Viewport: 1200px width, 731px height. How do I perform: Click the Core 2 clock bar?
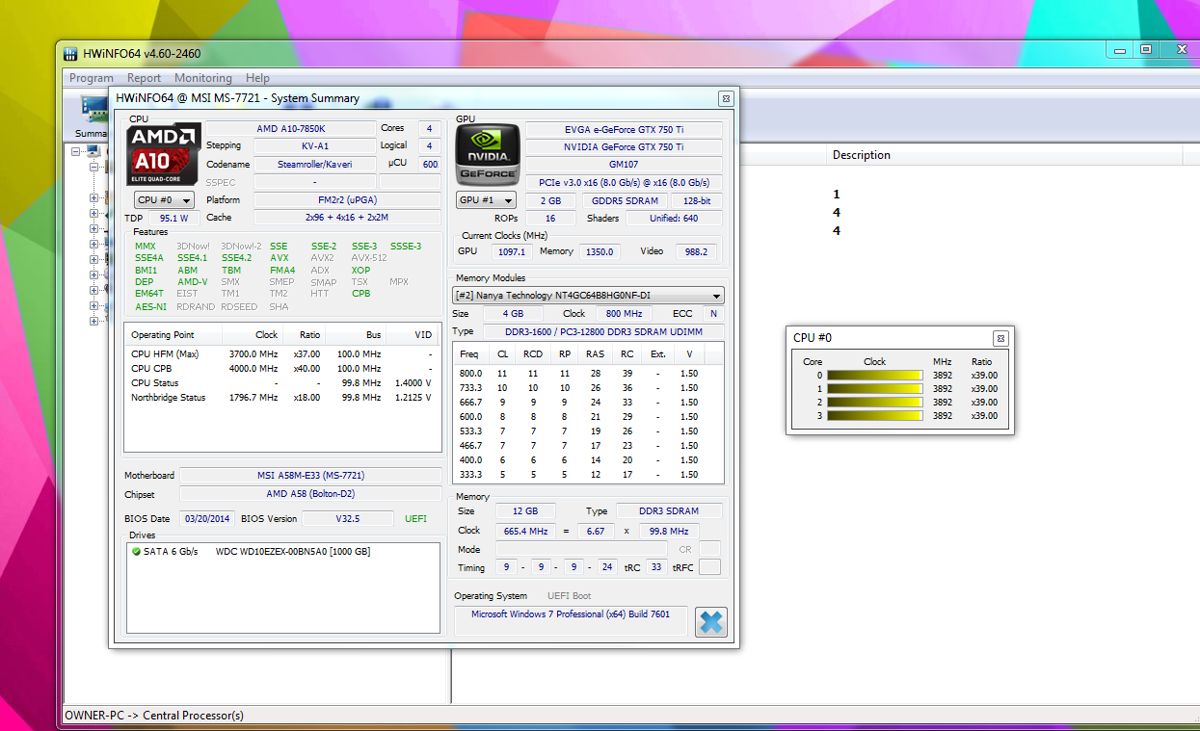tap(875, 402)
